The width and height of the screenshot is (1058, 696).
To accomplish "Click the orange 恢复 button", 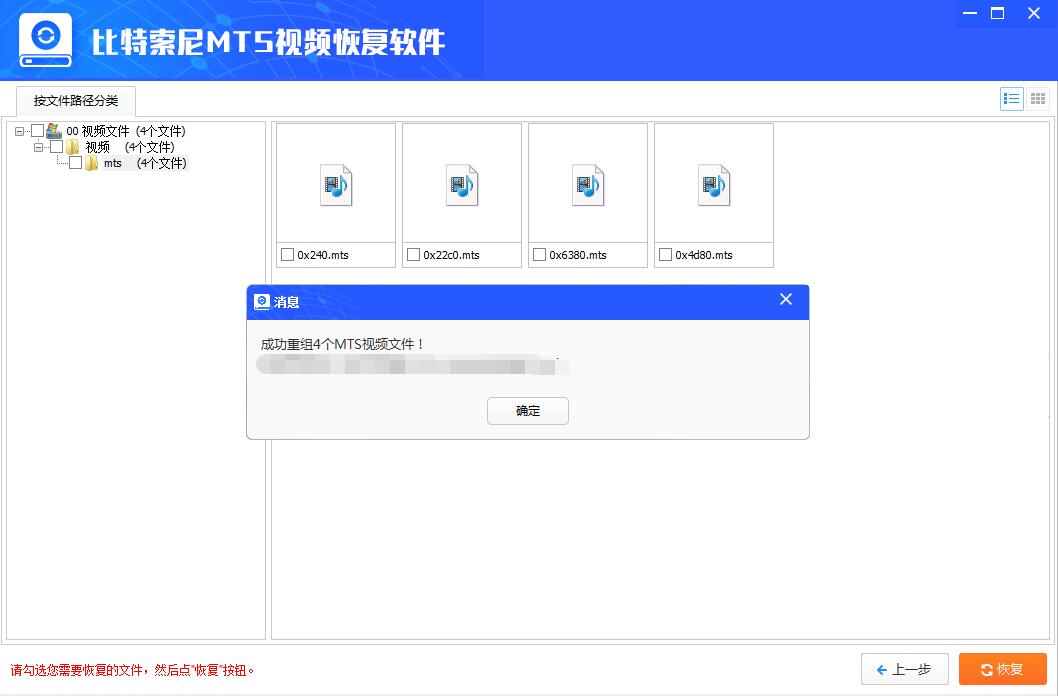I will tap(1003, 669).
